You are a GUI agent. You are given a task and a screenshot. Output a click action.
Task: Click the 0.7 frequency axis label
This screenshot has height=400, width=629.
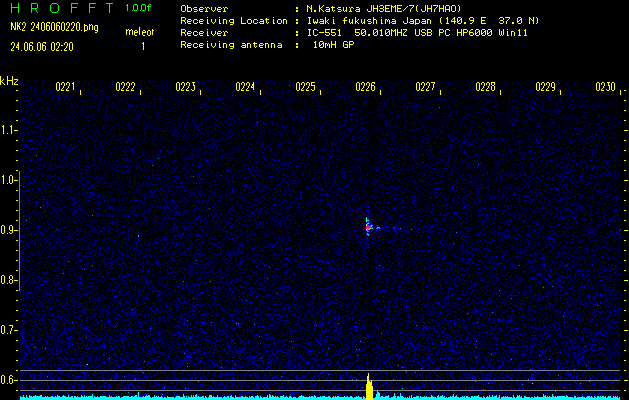click(x=9, y=329)
